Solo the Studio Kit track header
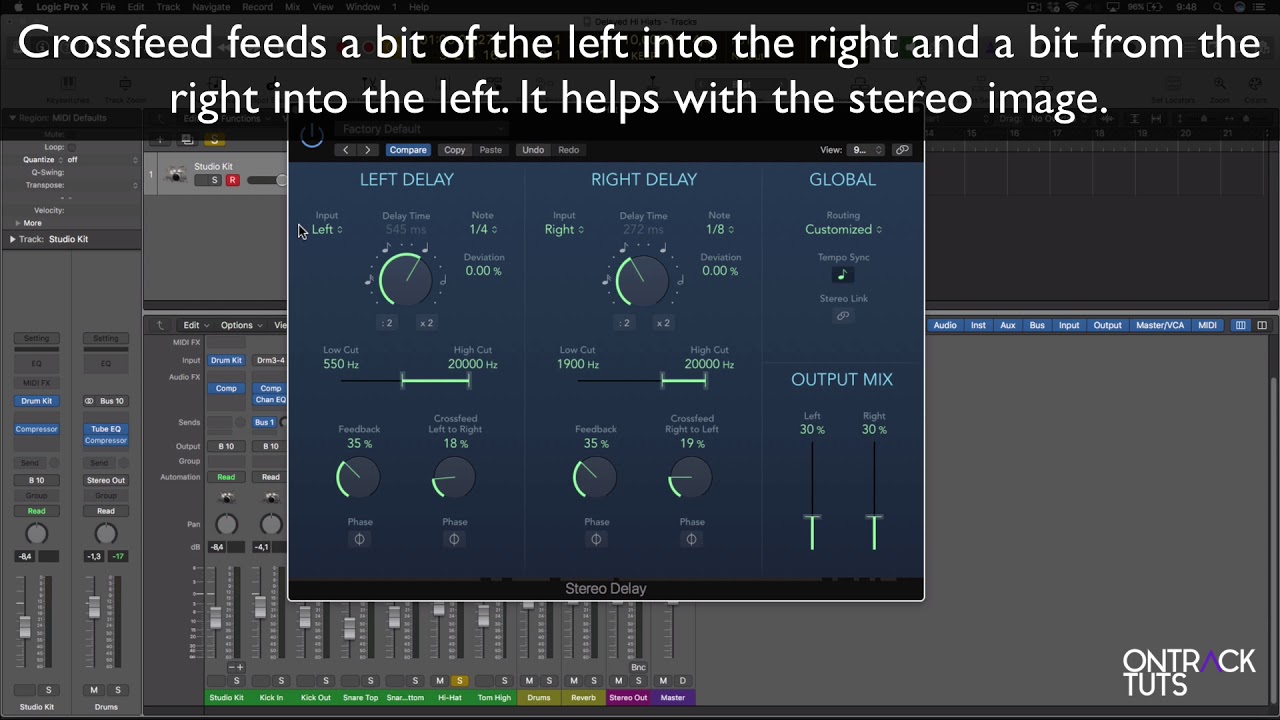 (214, 181)
